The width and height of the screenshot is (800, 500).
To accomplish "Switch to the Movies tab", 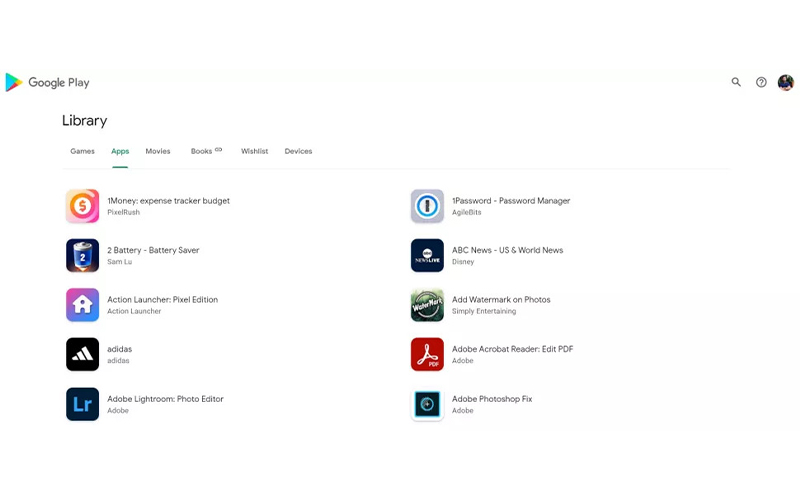I will point(158,151).
